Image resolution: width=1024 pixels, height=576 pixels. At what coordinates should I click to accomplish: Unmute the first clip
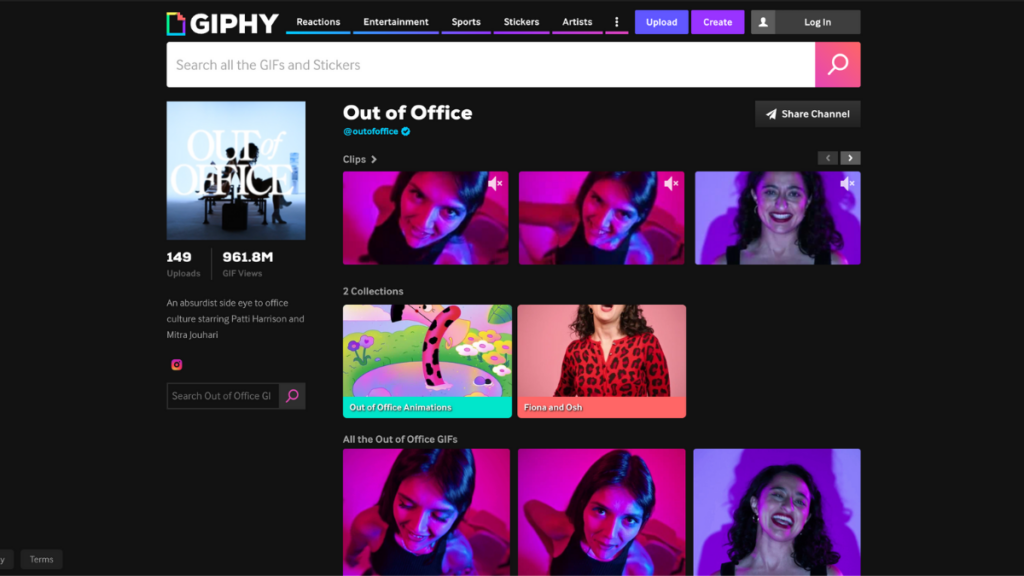[x=495, y=184]
